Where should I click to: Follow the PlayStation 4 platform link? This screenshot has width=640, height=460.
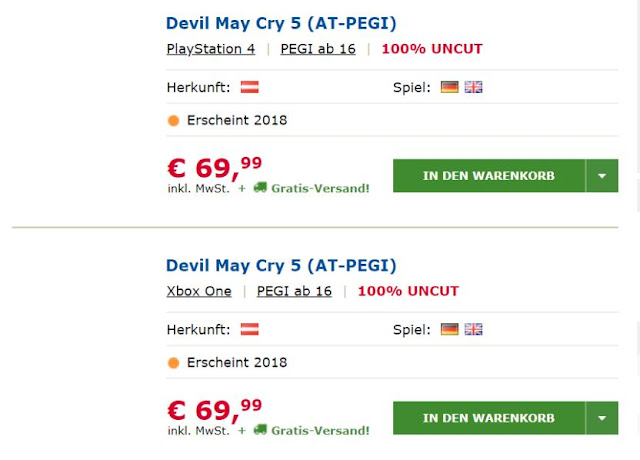(210, 49)
